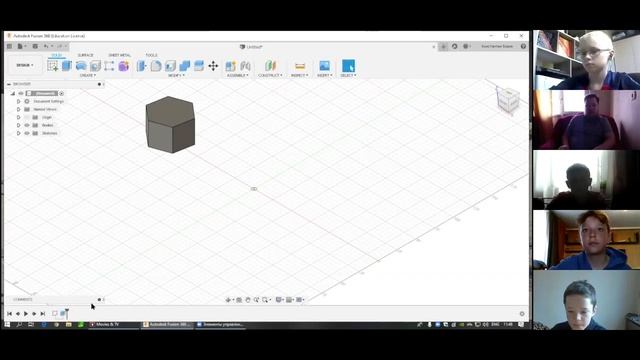640x360 pixels.
Task: Open the CONSTRUCT dropdown menu
Action: tap(270, 76)
